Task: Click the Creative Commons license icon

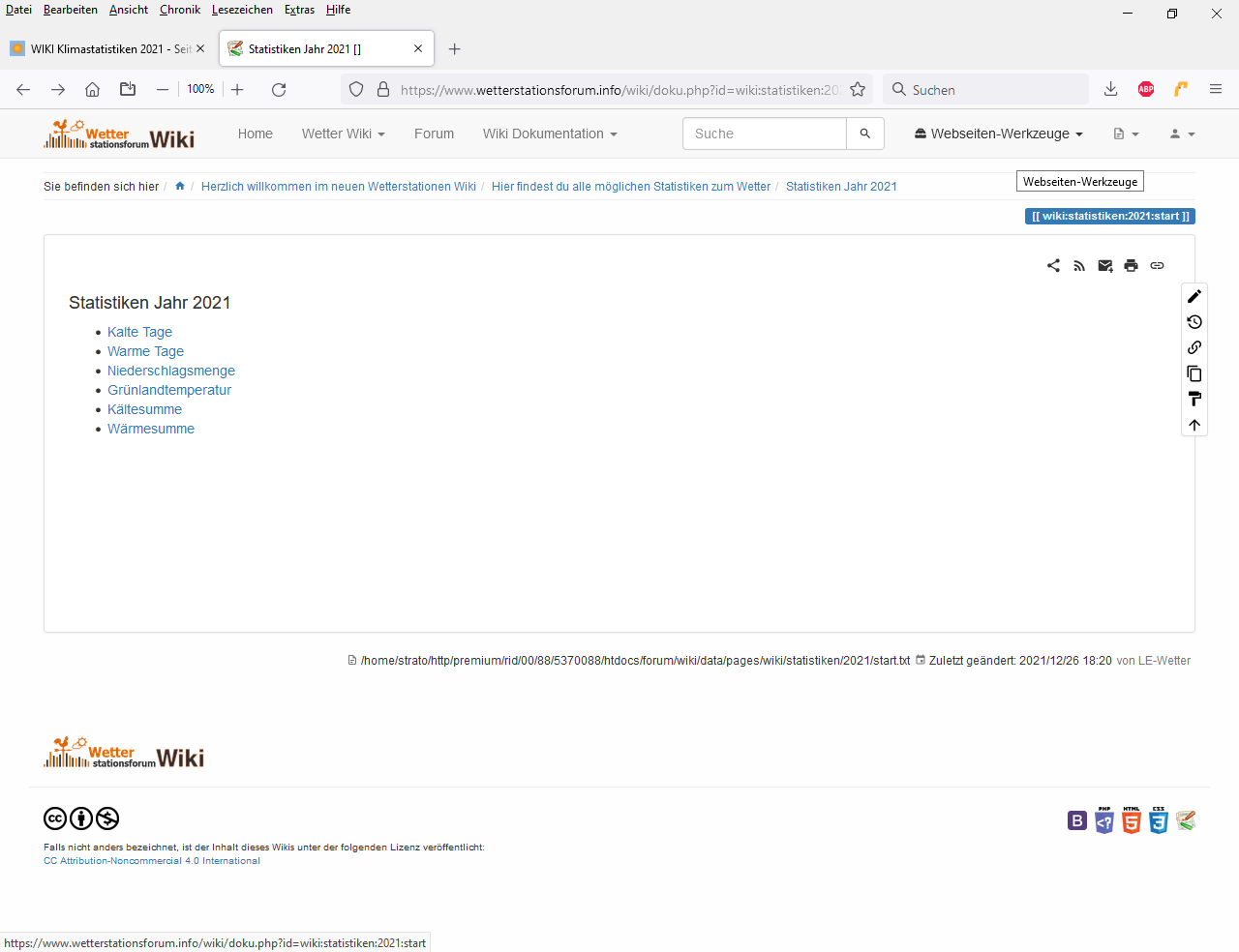Action: coord(81,818)
